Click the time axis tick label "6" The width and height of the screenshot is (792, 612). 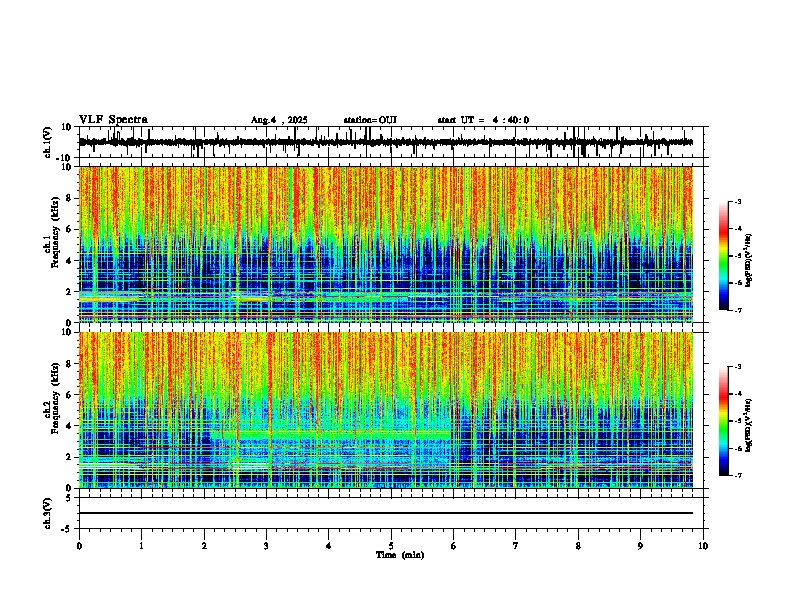pos(454,546)
